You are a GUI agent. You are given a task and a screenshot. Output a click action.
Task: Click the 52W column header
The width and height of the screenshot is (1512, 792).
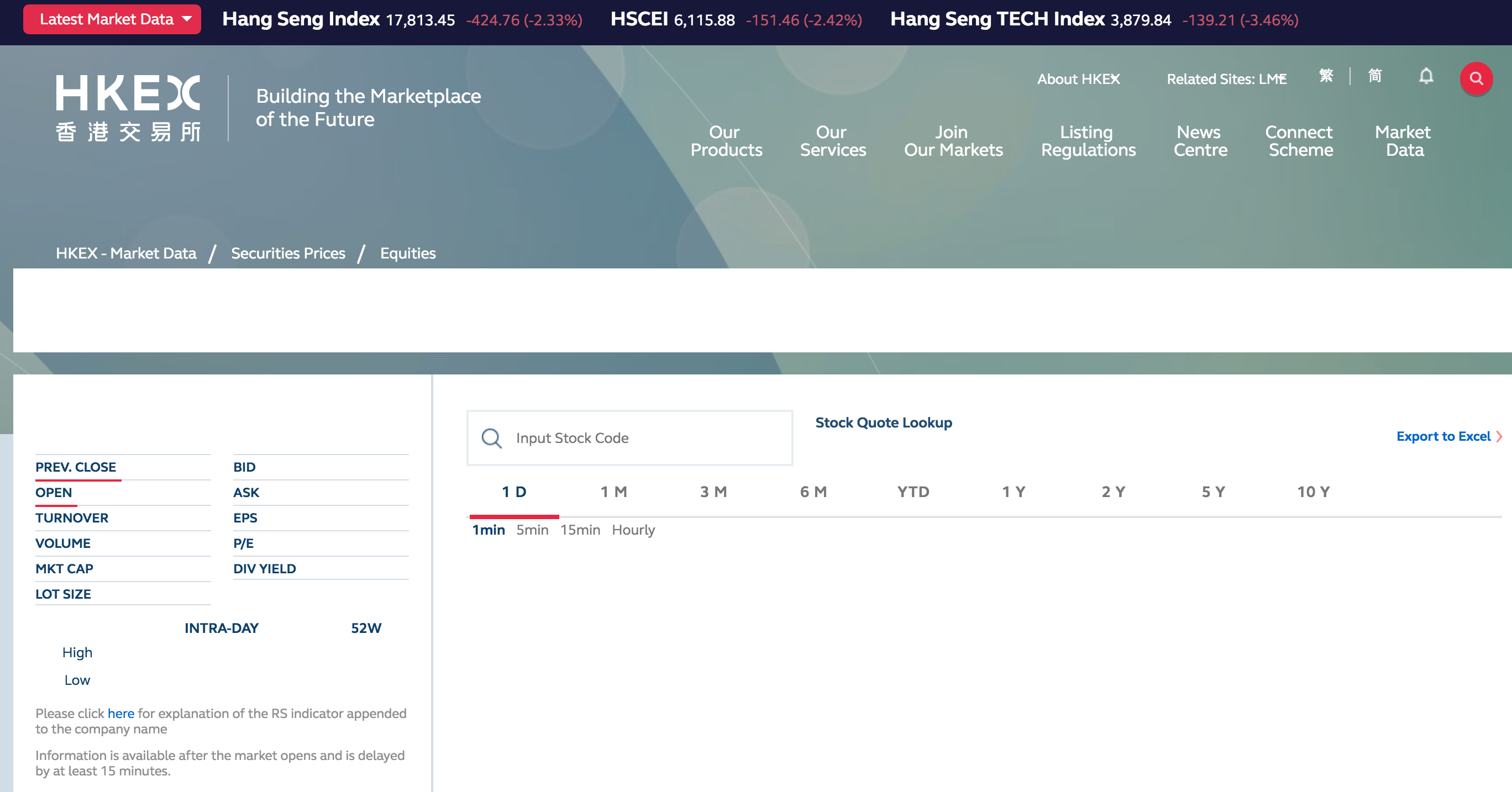(366, 628)
